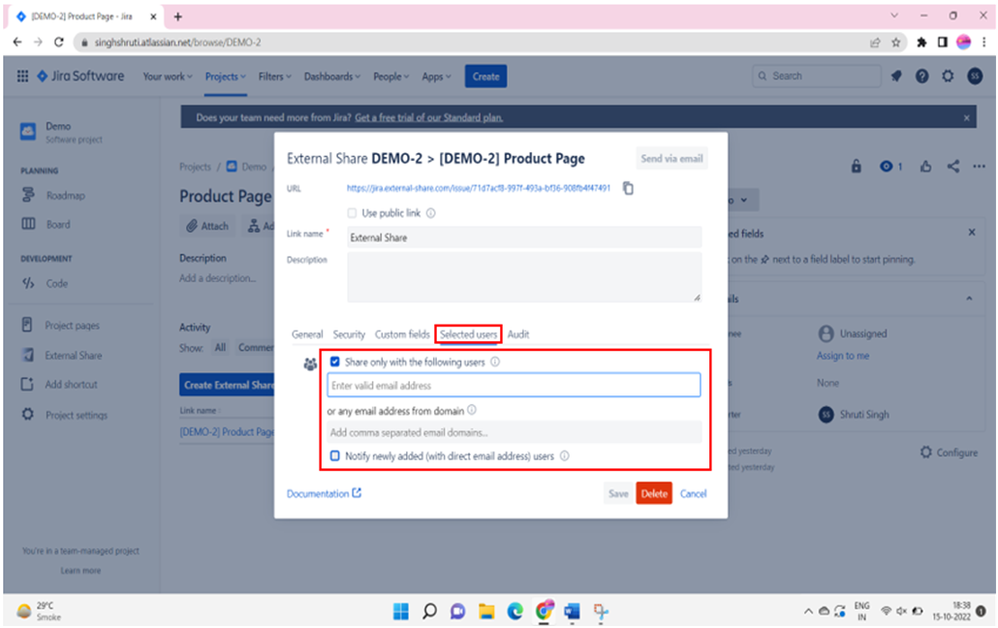Open File Explorer from the taskbar
This screenshot has height=628, width=998.
click(x=486, y=611)
